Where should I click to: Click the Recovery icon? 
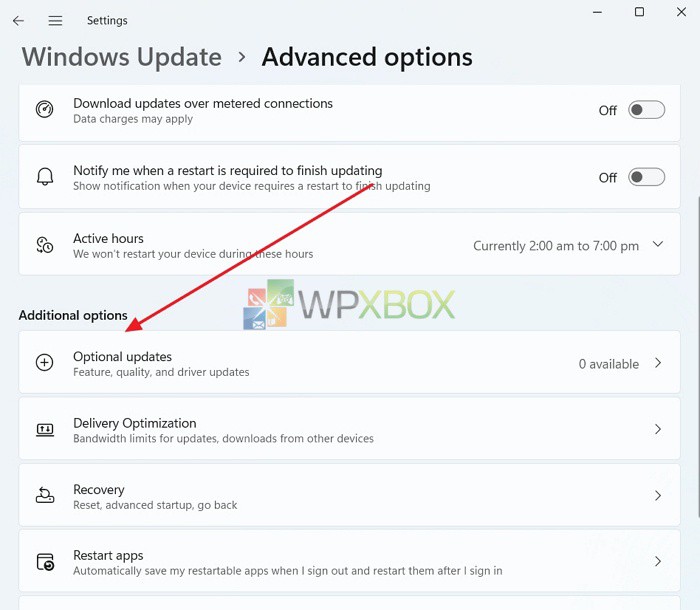point(45,495)
